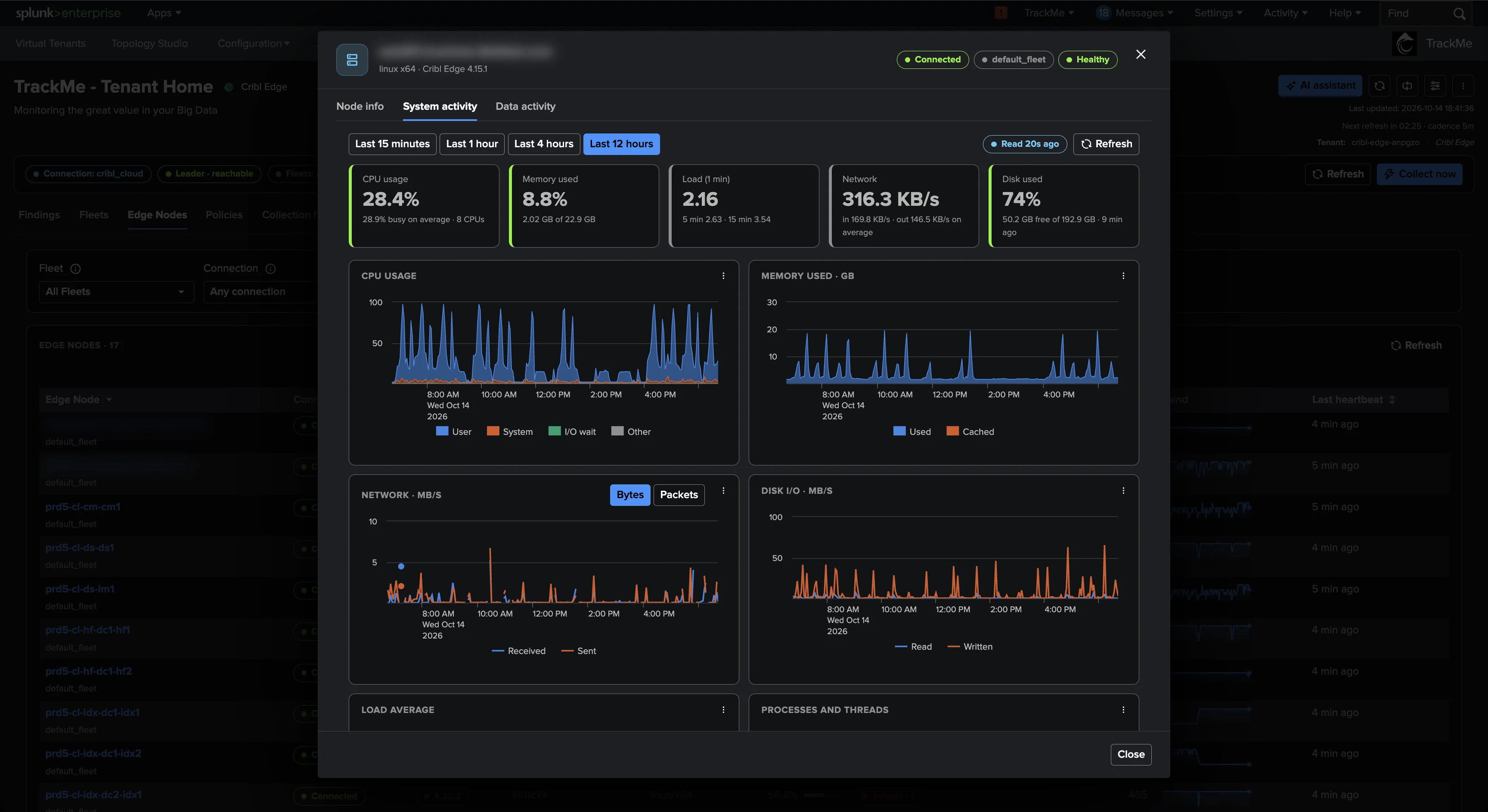Switch to the Node info tab

tap(360, 106)
